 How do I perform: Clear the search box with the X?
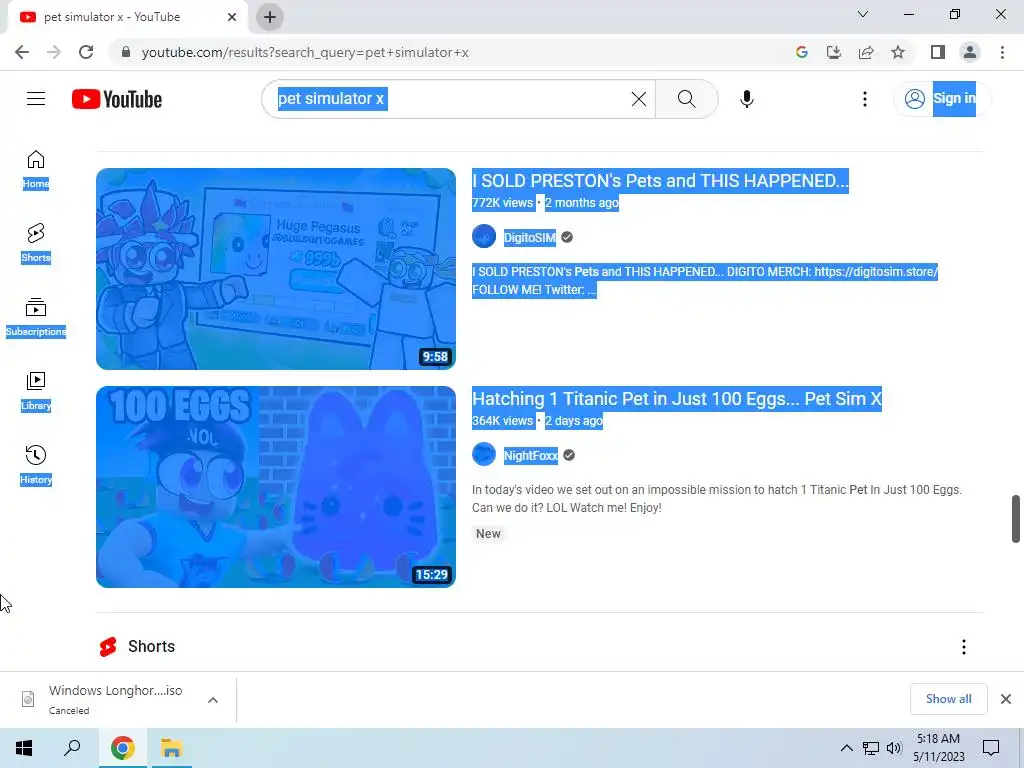pos(639,99)
